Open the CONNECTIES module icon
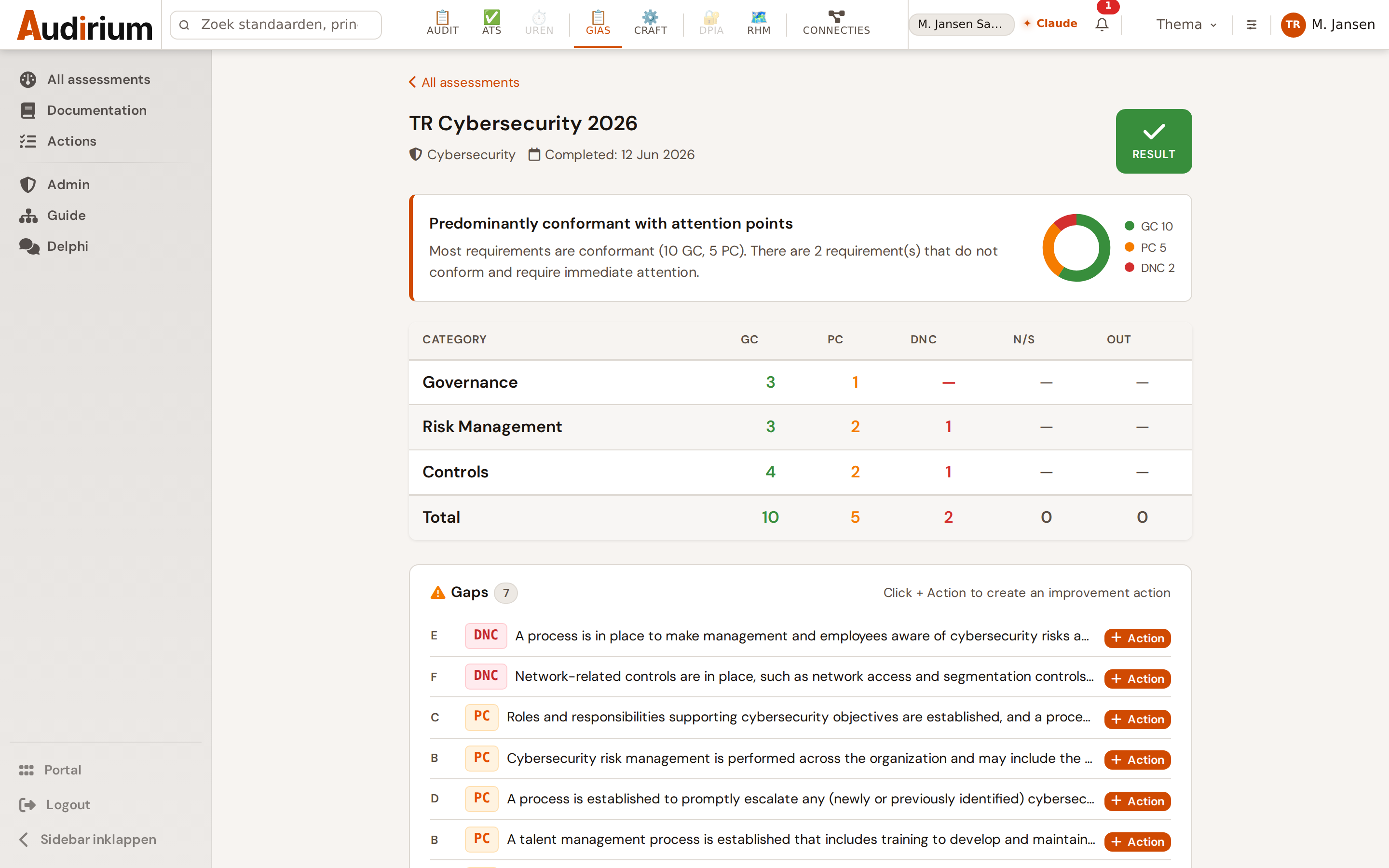 836,24
